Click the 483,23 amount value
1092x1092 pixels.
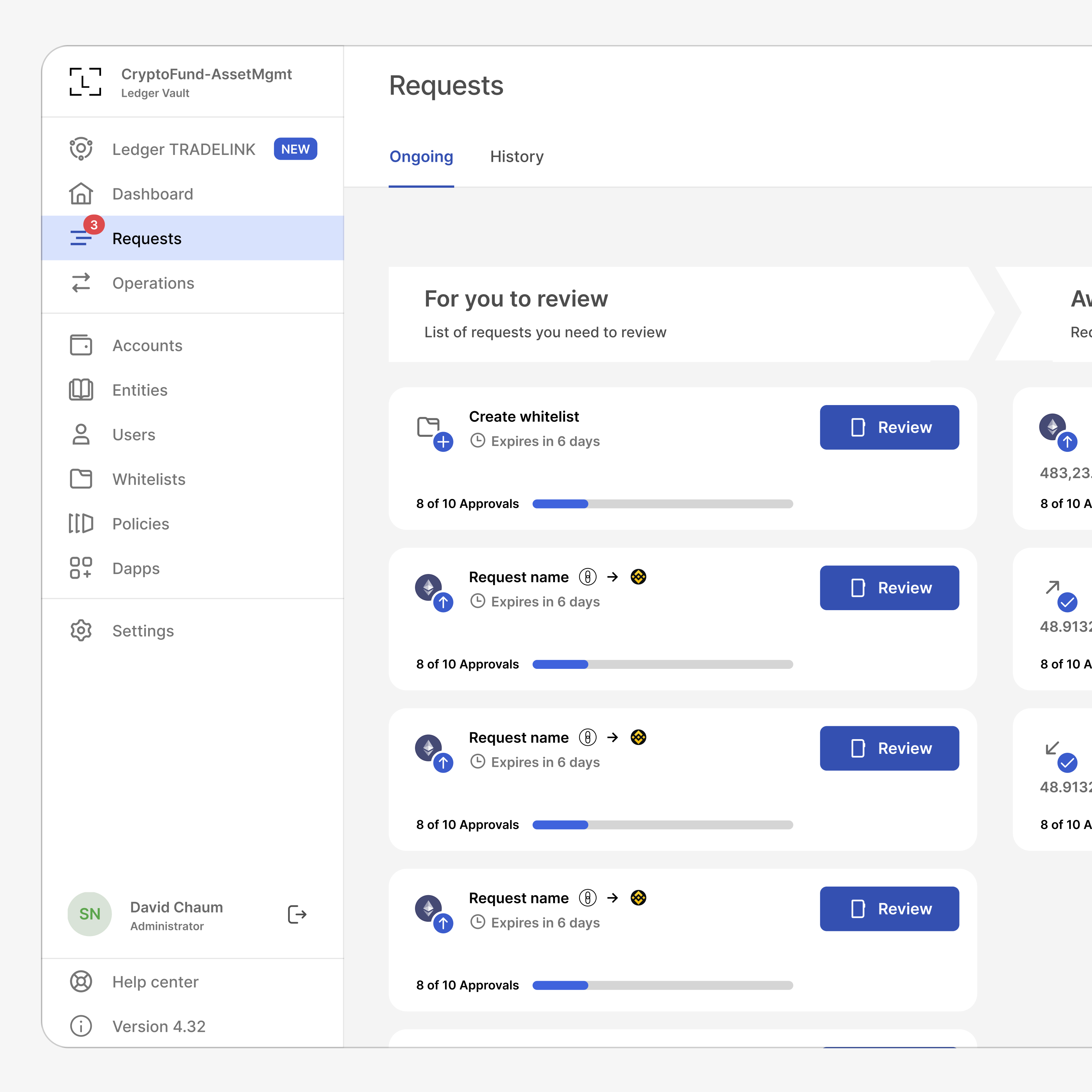coord(1065,473)
